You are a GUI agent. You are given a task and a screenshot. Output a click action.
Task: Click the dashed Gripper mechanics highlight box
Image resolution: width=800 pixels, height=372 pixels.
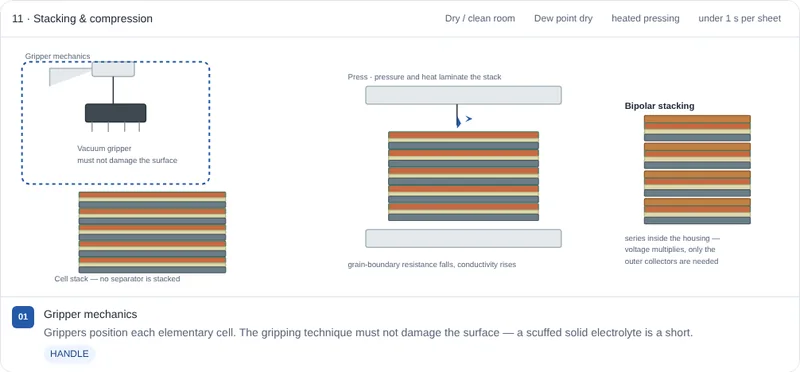click(x=116, y=122)
